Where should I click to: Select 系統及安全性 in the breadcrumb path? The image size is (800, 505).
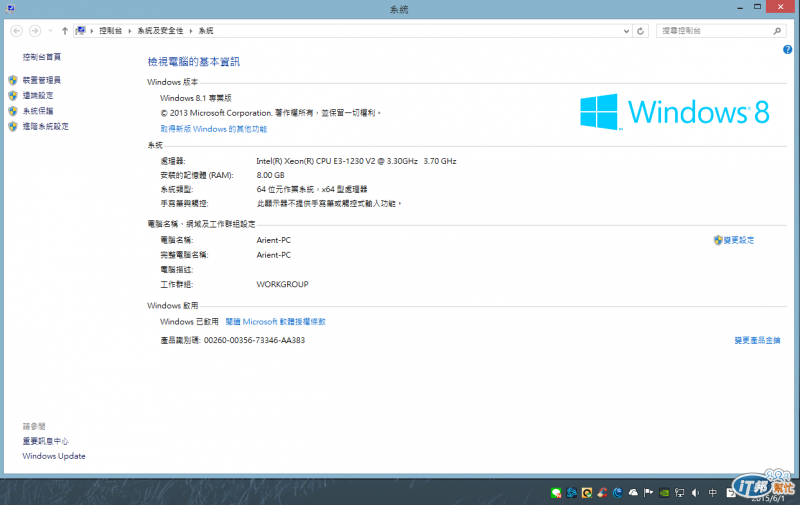pos(160,31)
